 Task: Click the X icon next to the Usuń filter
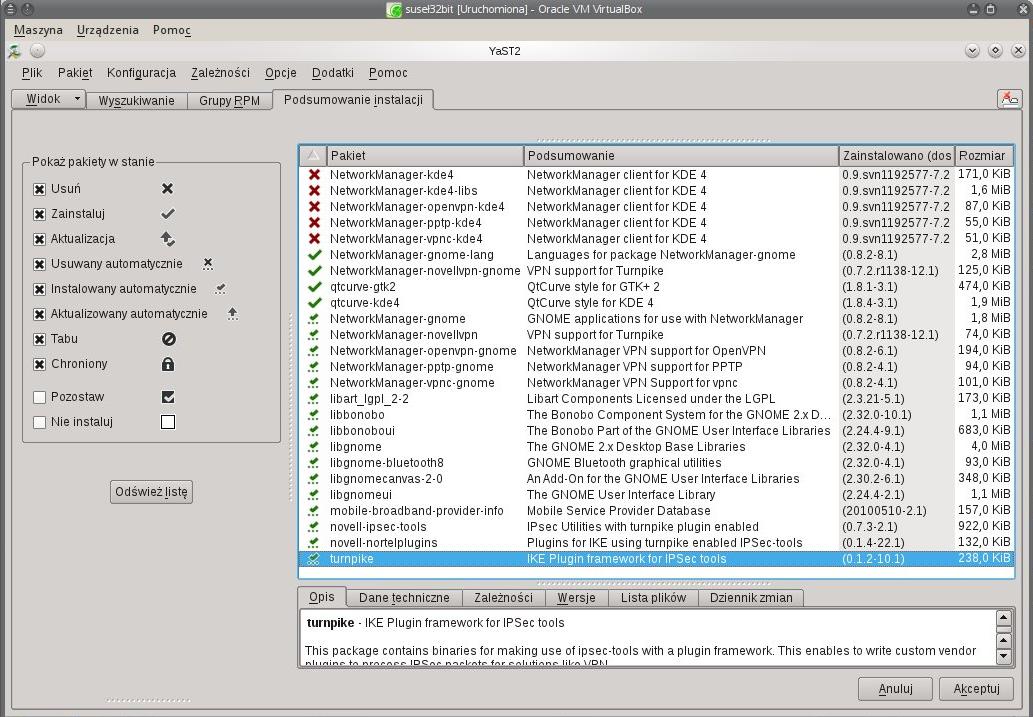(x=167, y=188)
